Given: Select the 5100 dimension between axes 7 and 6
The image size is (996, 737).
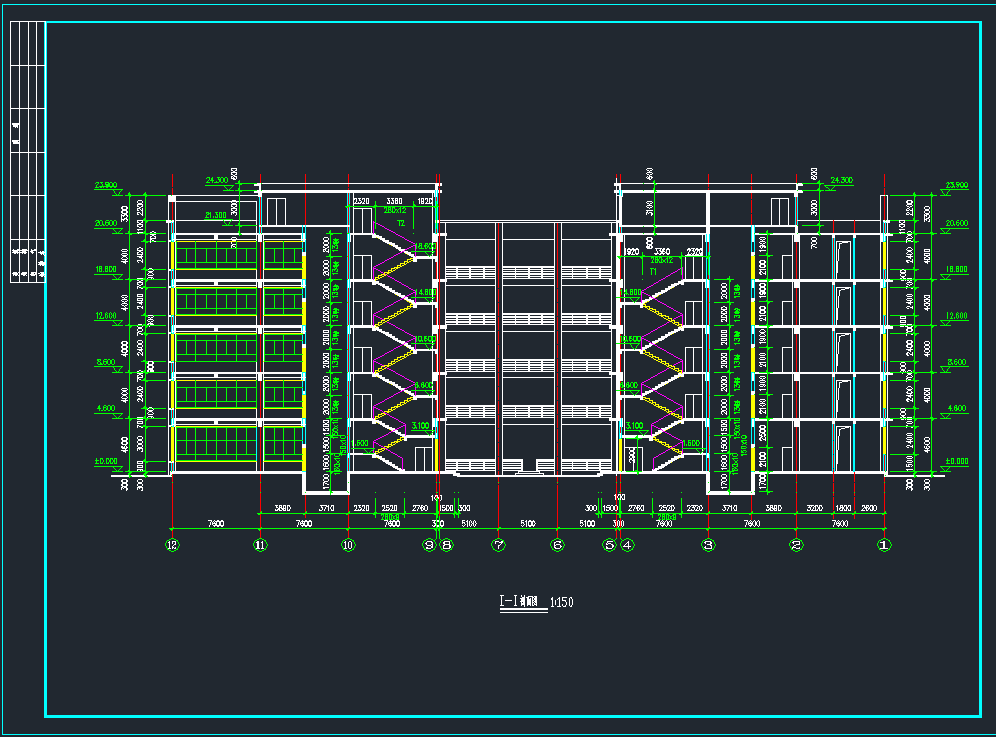Looking at the screenshot, I should [528, 523].
